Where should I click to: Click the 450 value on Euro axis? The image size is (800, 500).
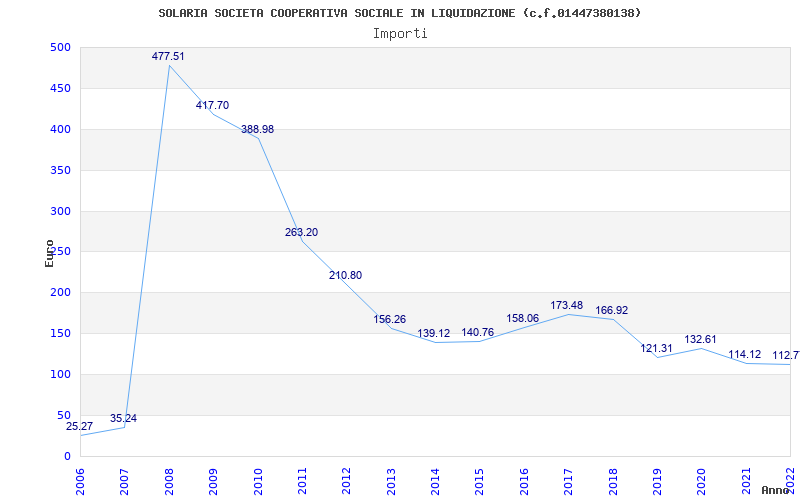(x=60, y=88)
